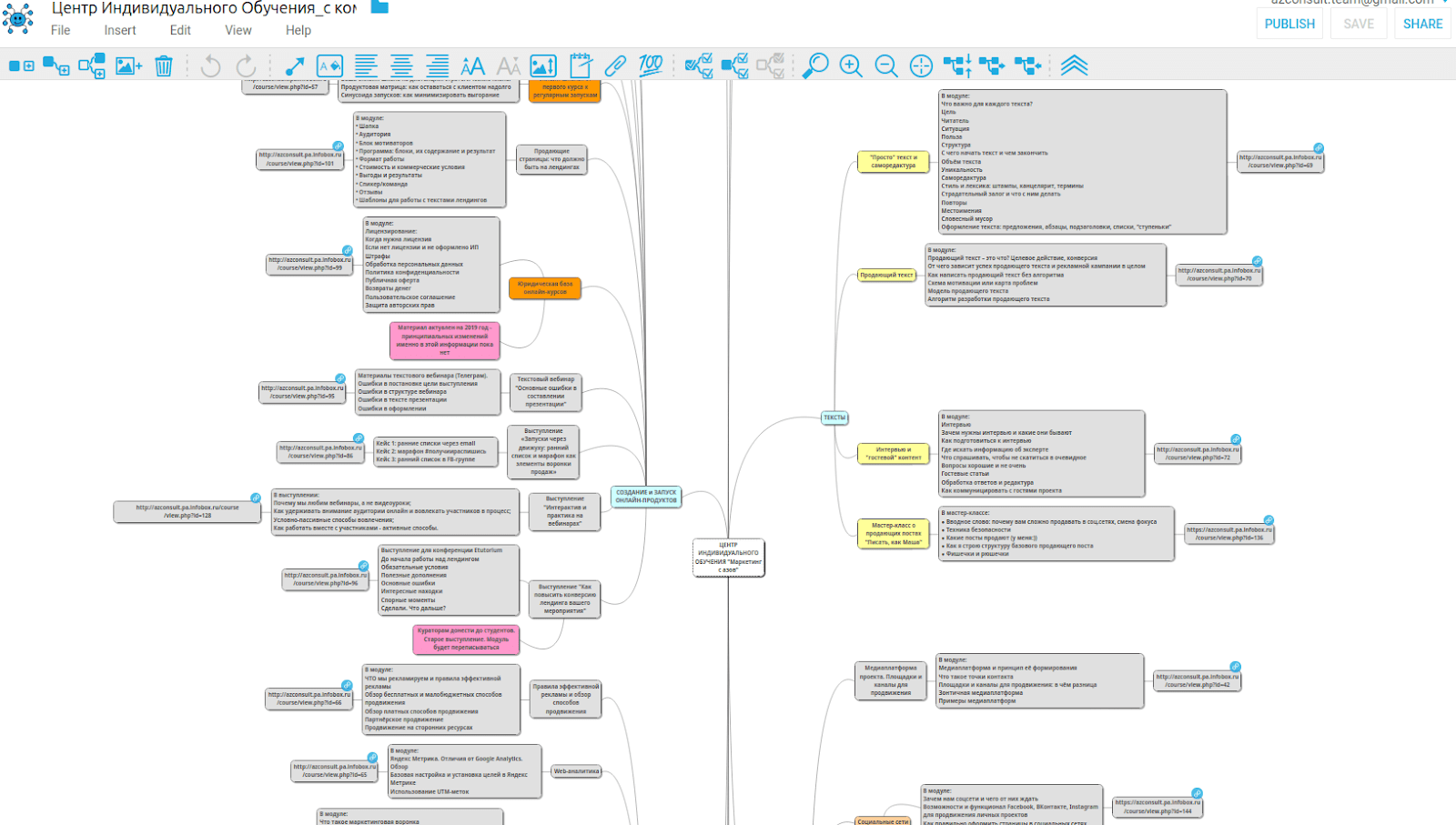Open the Insert menu
1456x825 pixels.
coord(120,30)
